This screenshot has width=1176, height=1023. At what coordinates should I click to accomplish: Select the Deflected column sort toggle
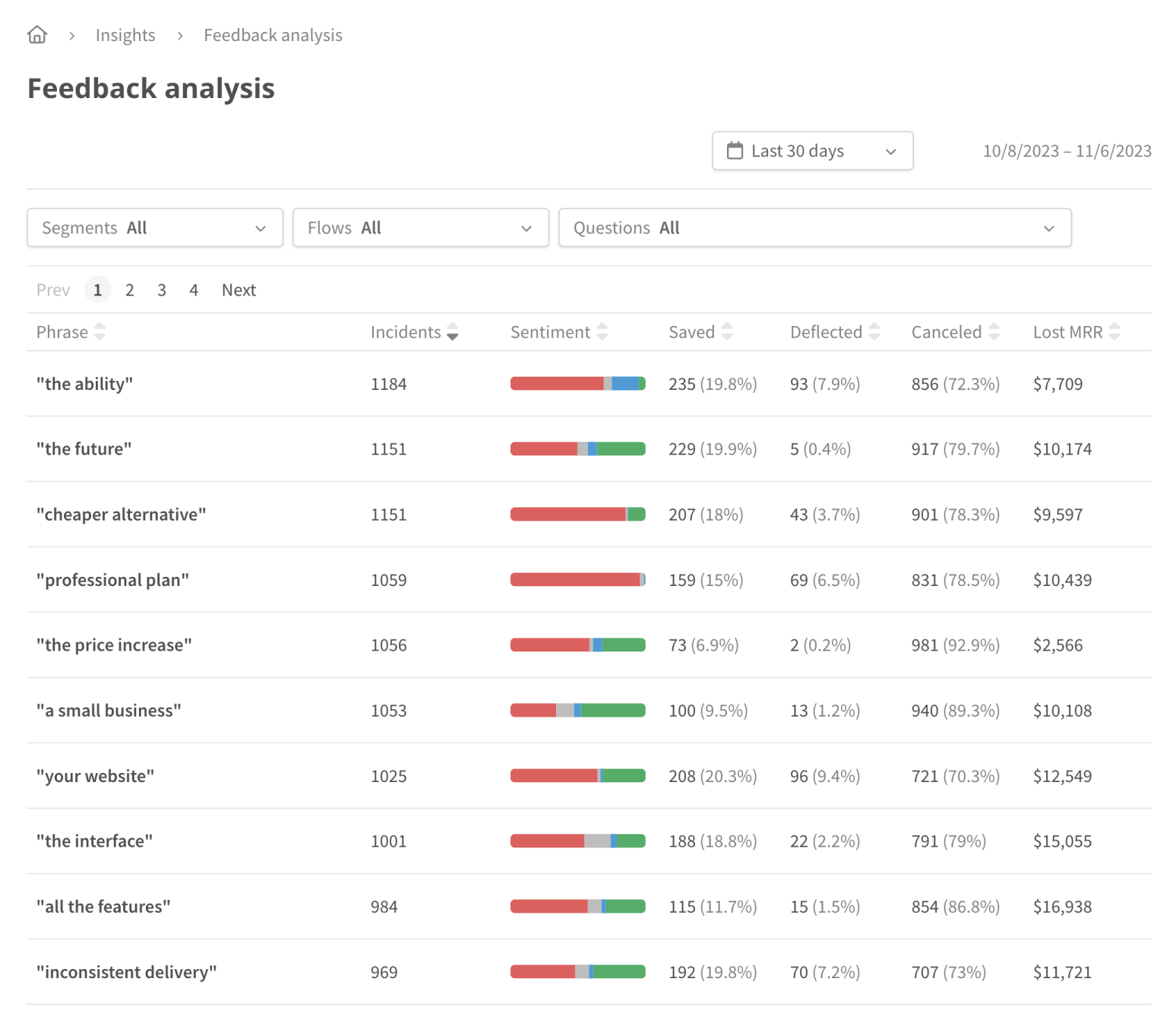pos(874,332)
